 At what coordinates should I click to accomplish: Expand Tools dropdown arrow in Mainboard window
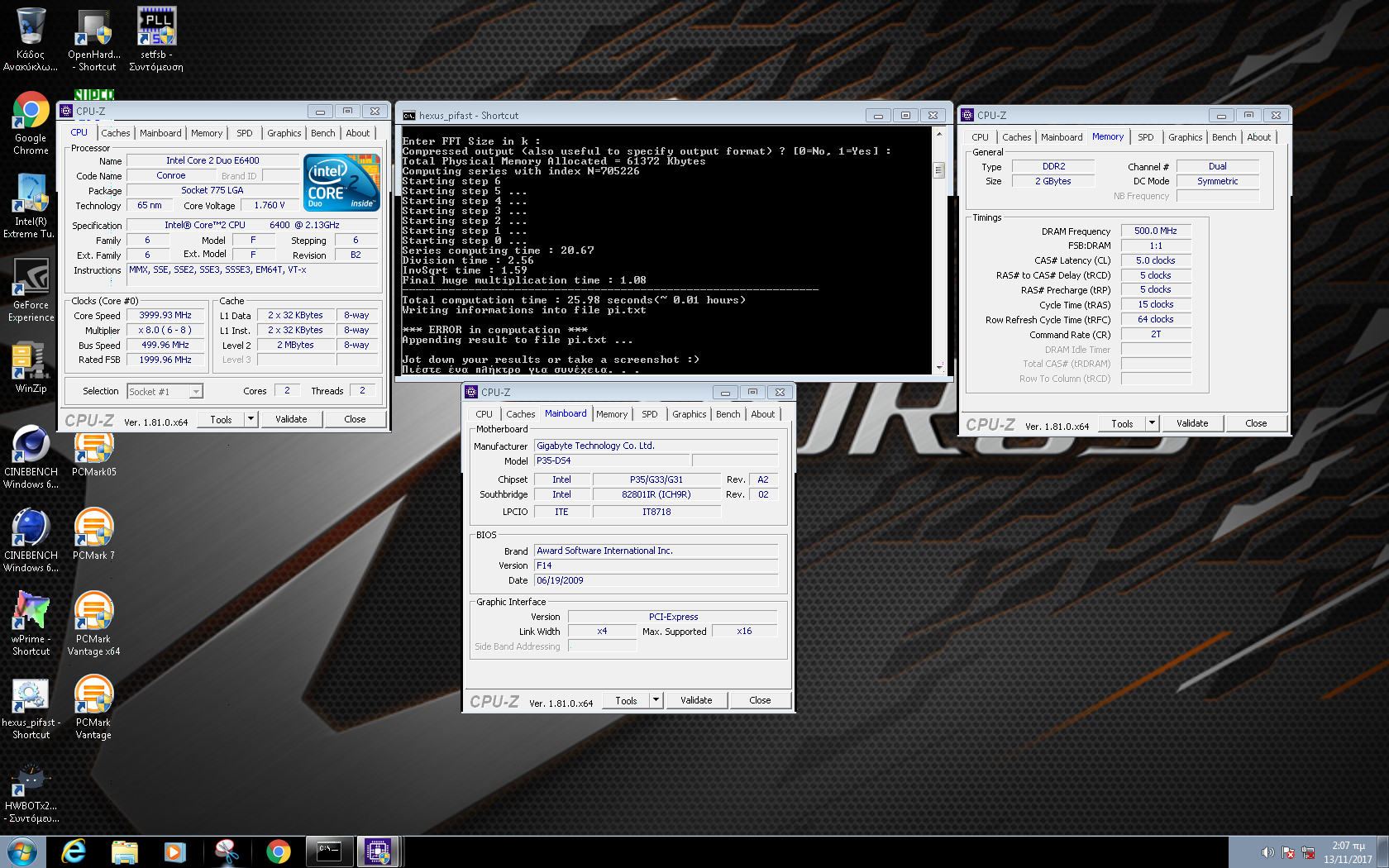(656, 700)
